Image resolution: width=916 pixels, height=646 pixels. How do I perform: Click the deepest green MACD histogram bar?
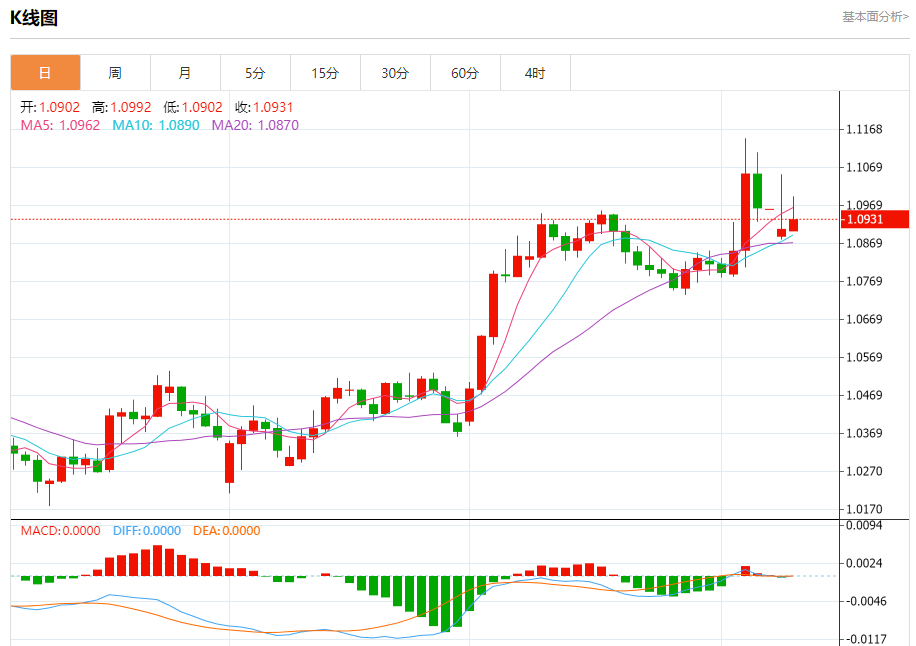point(445,604)
